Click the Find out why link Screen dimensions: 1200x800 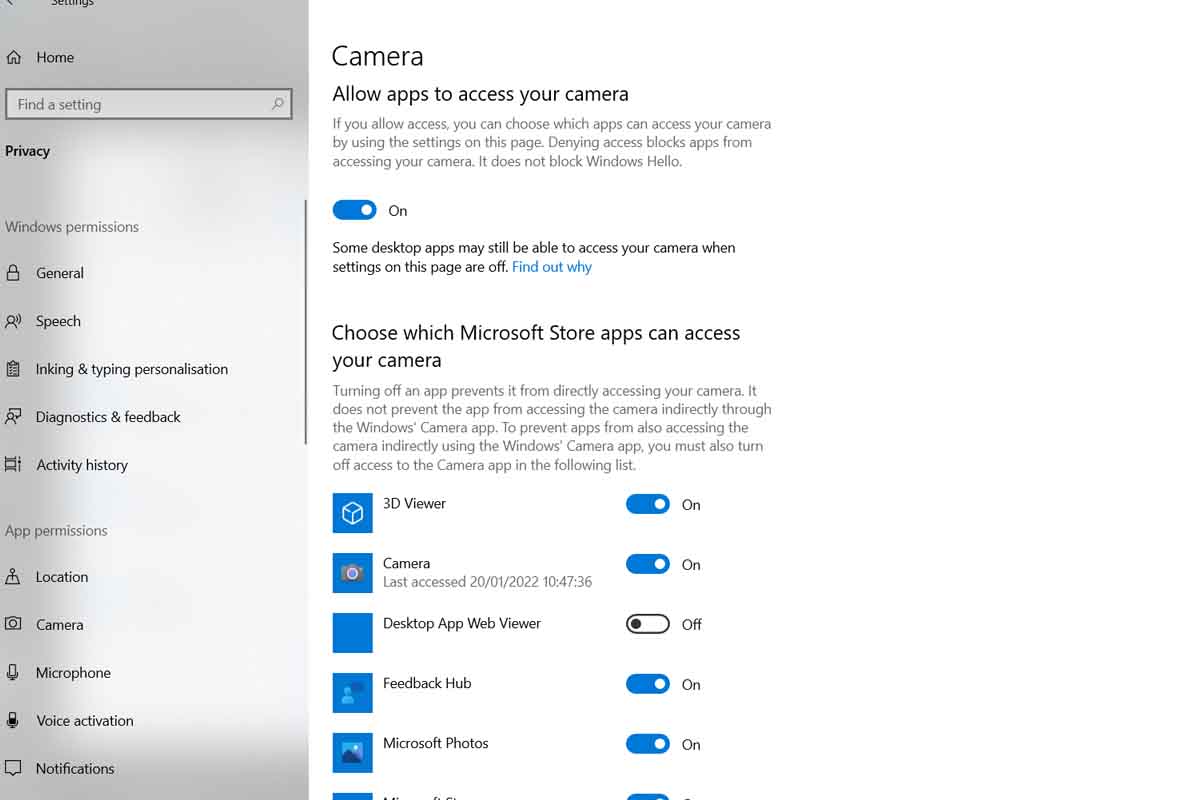click(x=552, y=267)
